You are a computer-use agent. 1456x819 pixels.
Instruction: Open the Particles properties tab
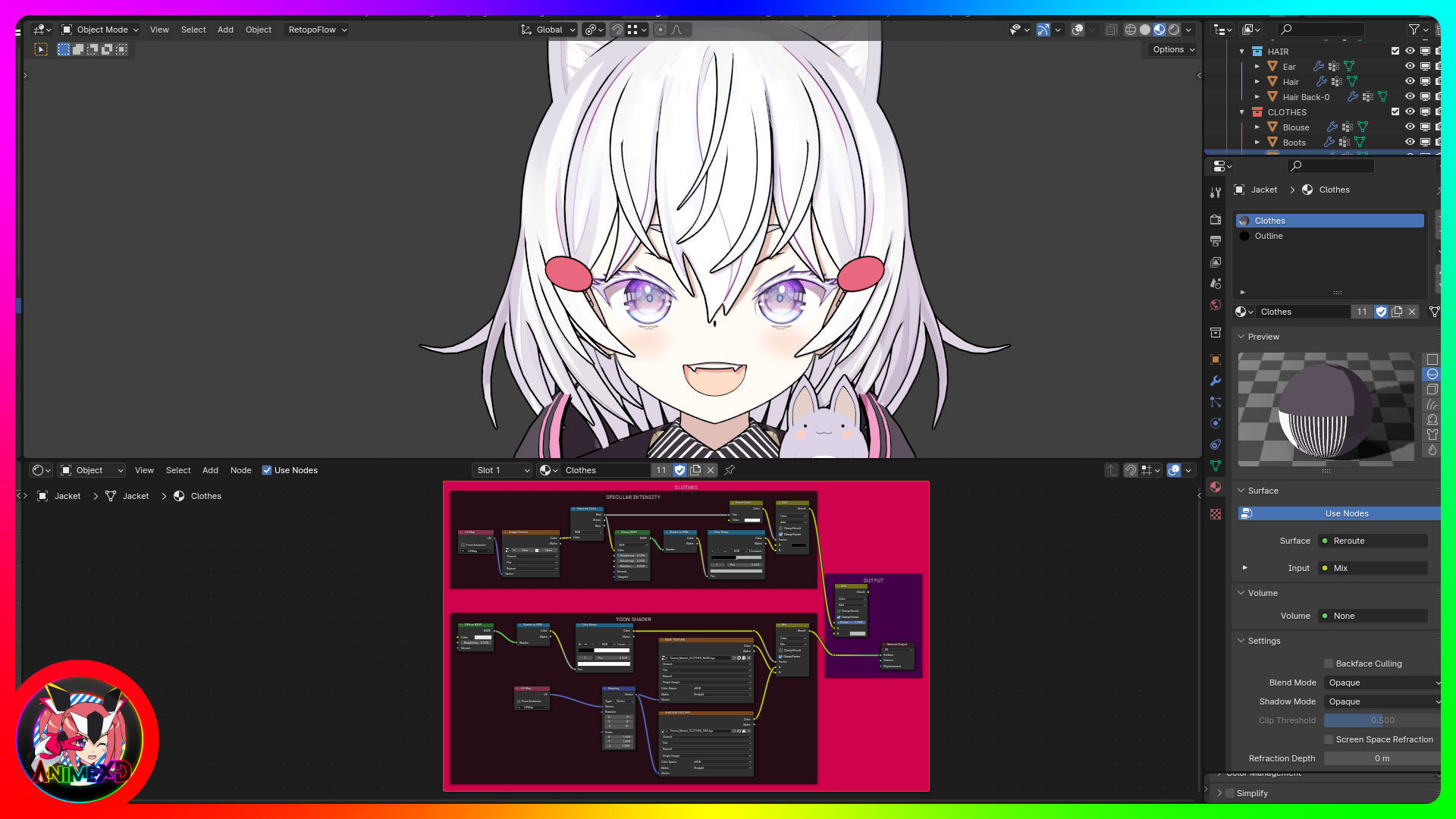(x=1216, y=402)
